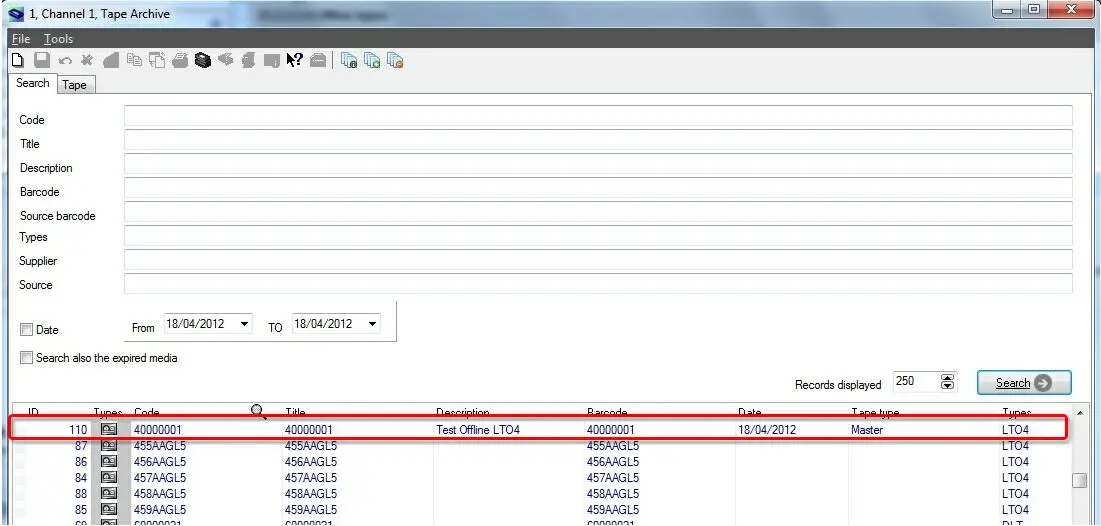
Task: Click the black tape stack toolbar icon
Action: (x=203, y=61)
